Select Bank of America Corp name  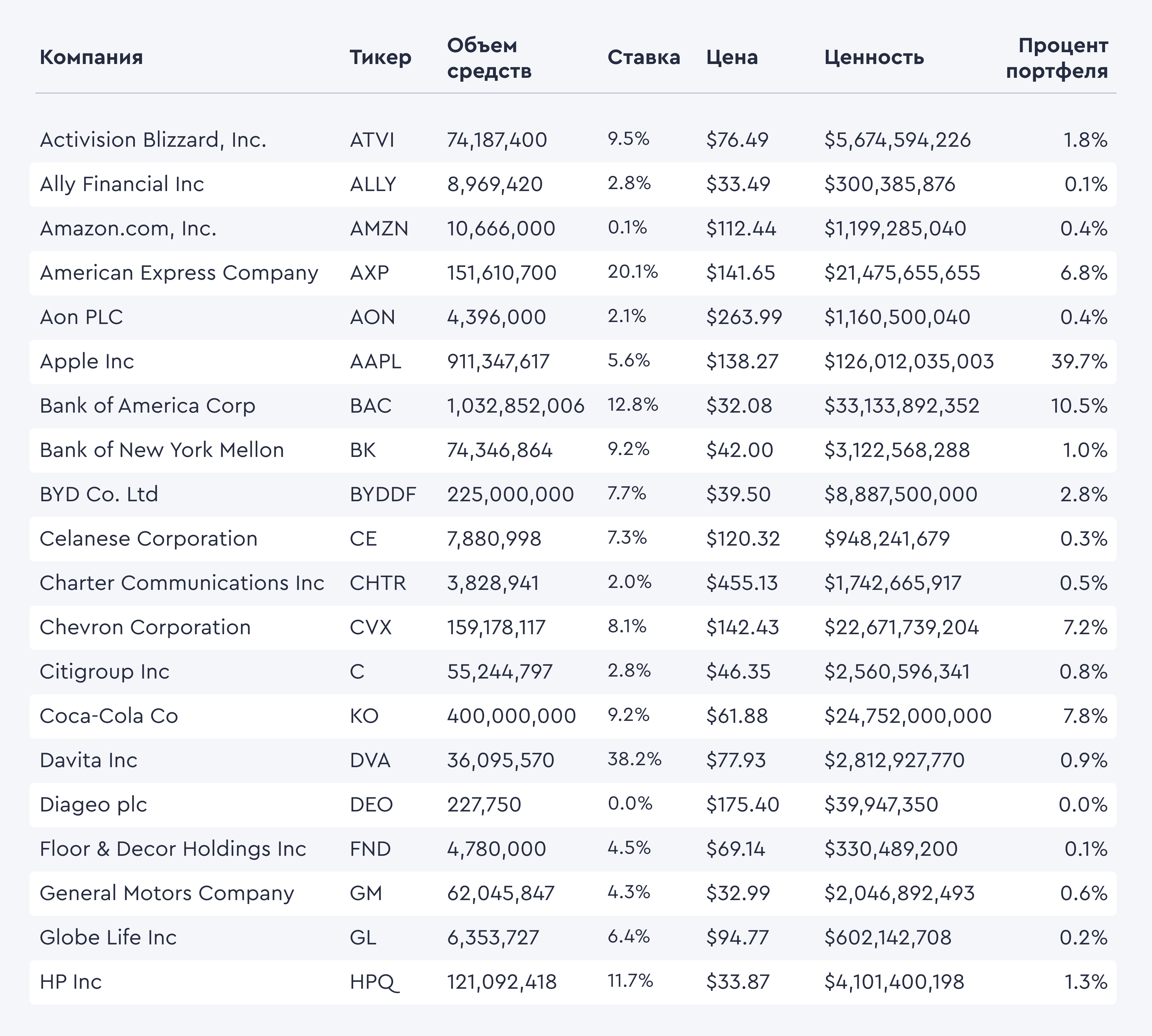pyautogui.click(x=147, y=406)
